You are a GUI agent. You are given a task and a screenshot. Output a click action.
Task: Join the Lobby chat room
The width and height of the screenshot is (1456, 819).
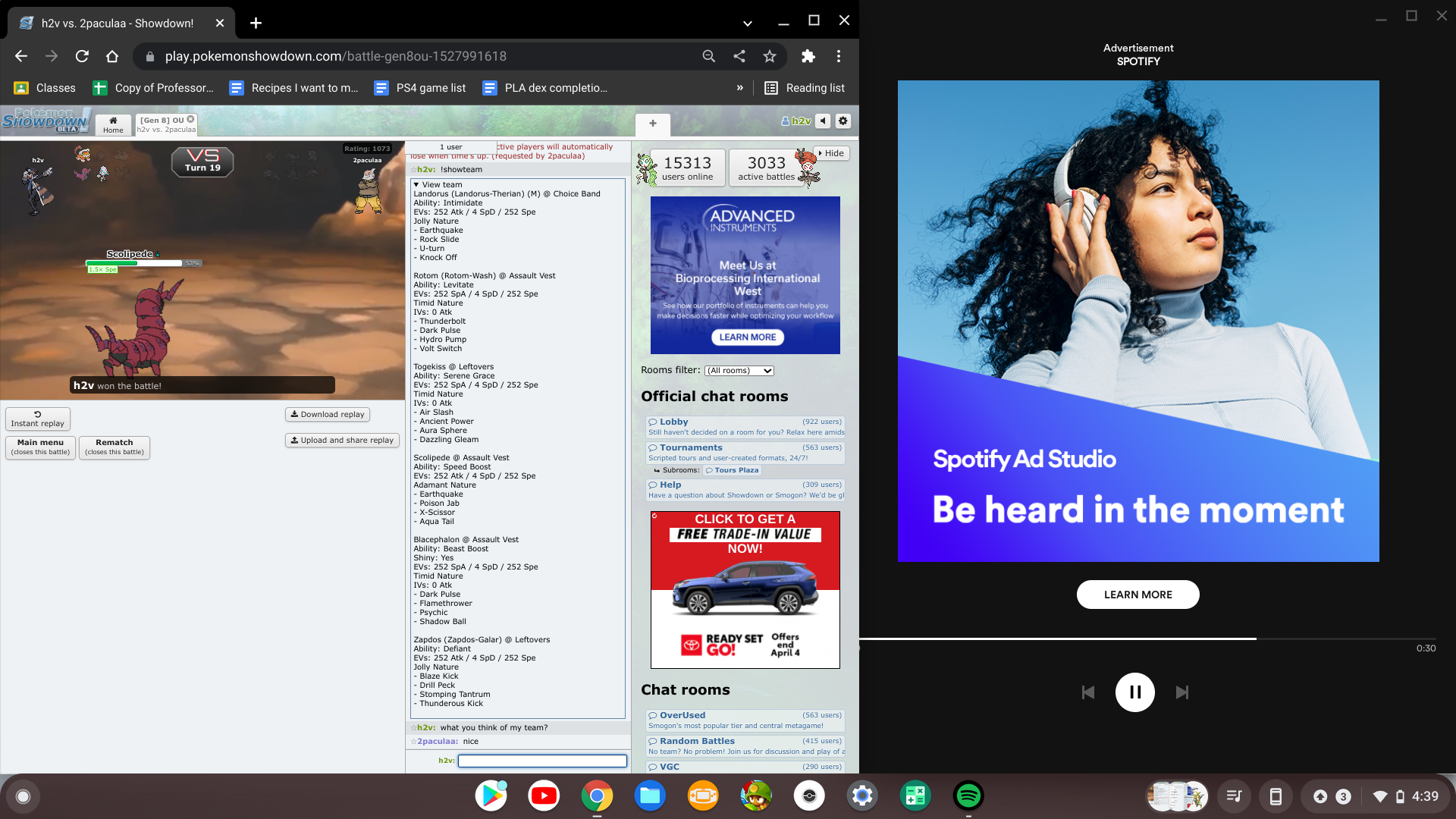click(x=745, y=427)
